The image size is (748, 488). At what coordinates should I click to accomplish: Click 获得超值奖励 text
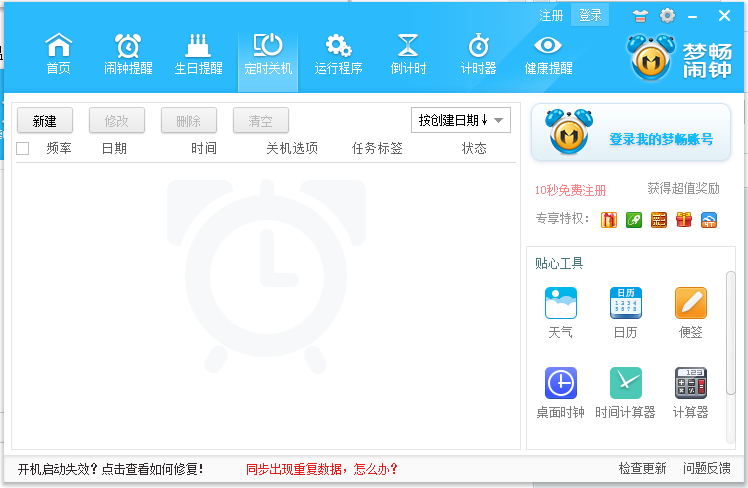click(683, 188)
